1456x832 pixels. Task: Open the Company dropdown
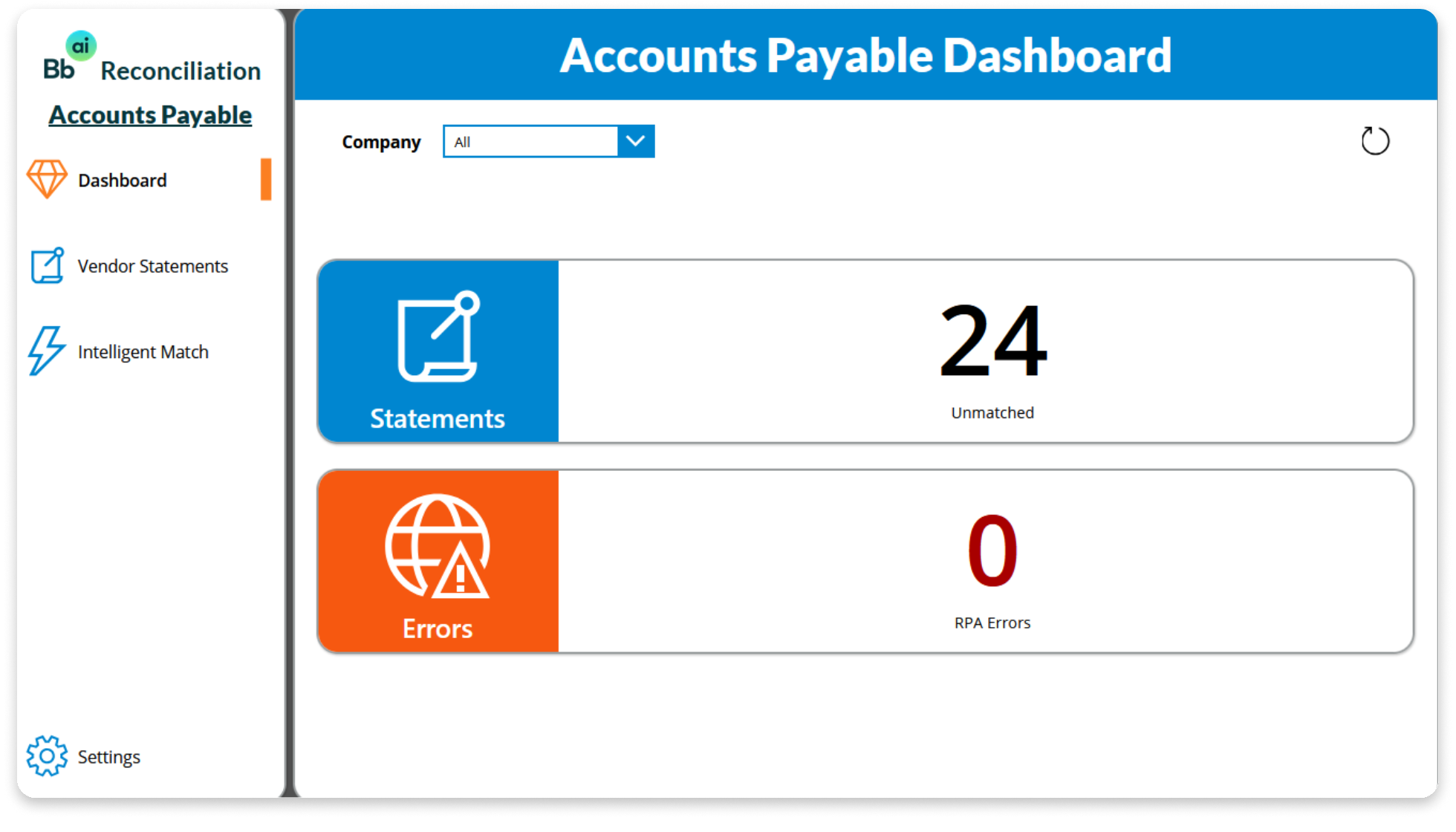coord(531,141)
